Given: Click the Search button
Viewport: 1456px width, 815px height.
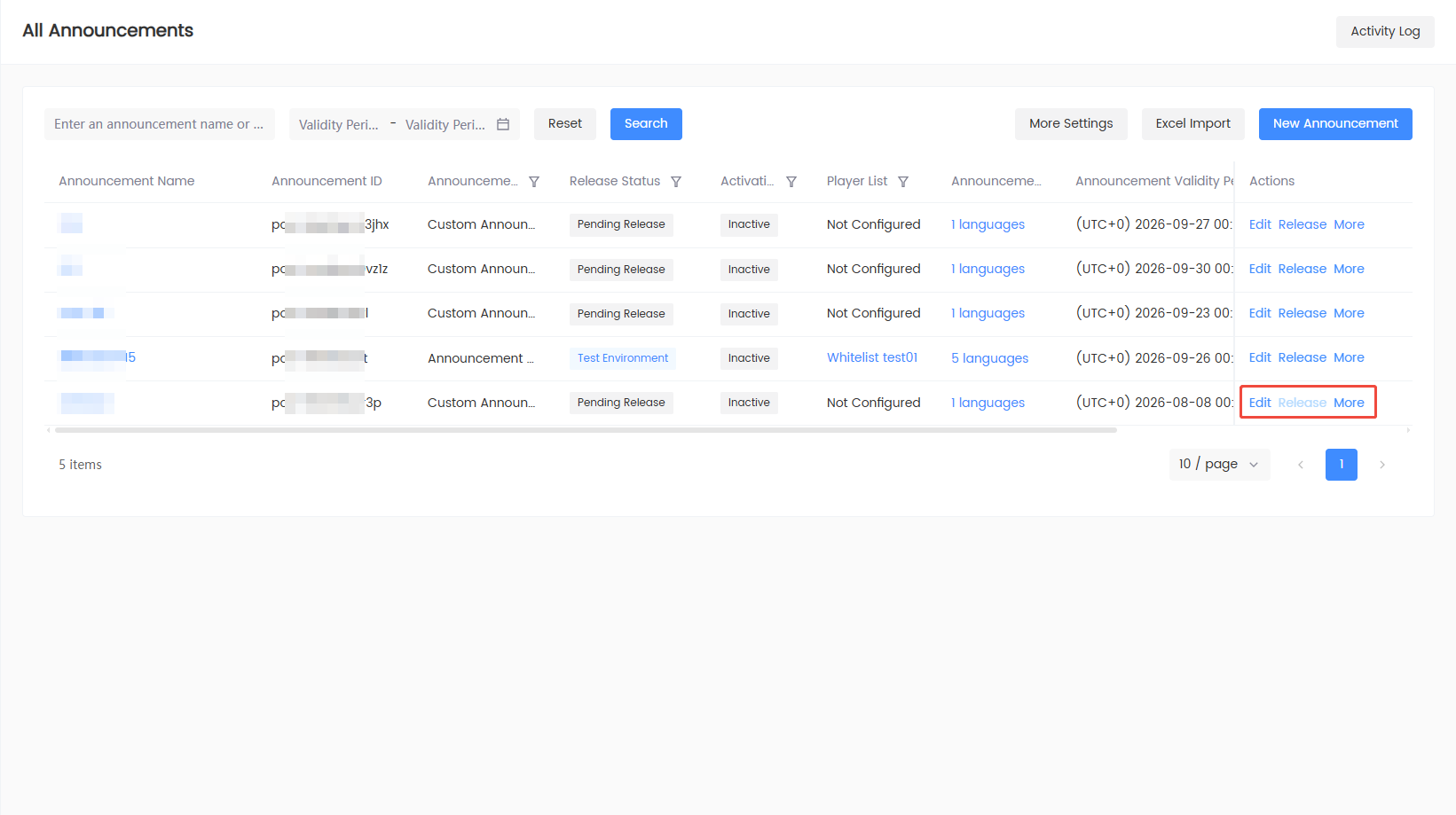Looking at the screenshot, I should [x=646, y=124].
